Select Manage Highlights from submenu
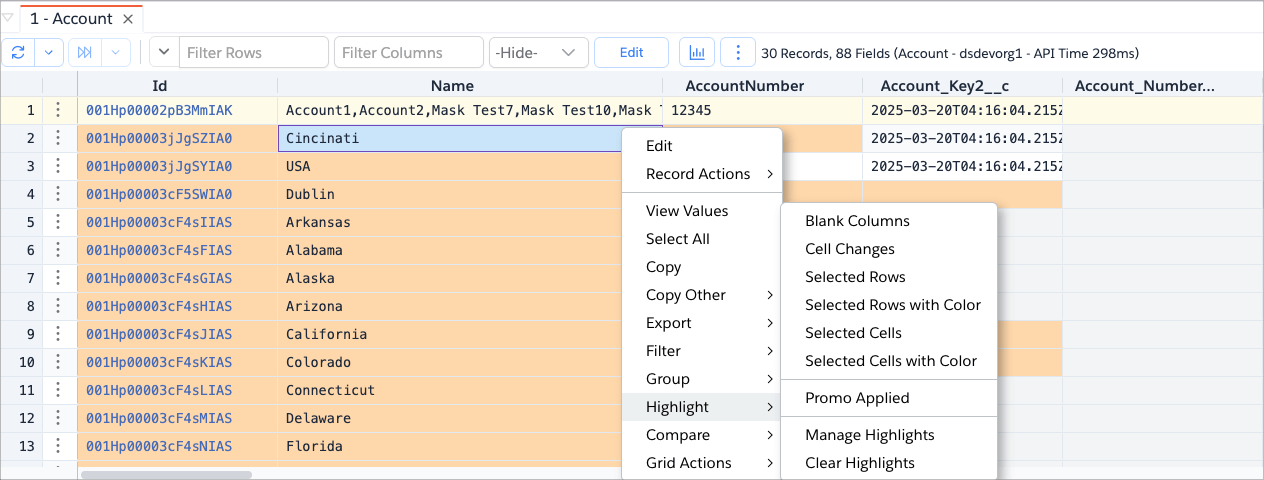1264x480 pixels. pos(869,435)
